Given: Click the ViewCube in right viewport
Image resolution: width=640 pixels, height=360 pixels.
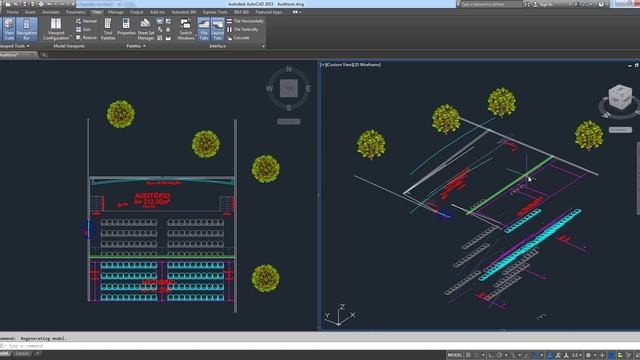Looking at the screenshot, I should pyautogui.click(x=620, y=97).
